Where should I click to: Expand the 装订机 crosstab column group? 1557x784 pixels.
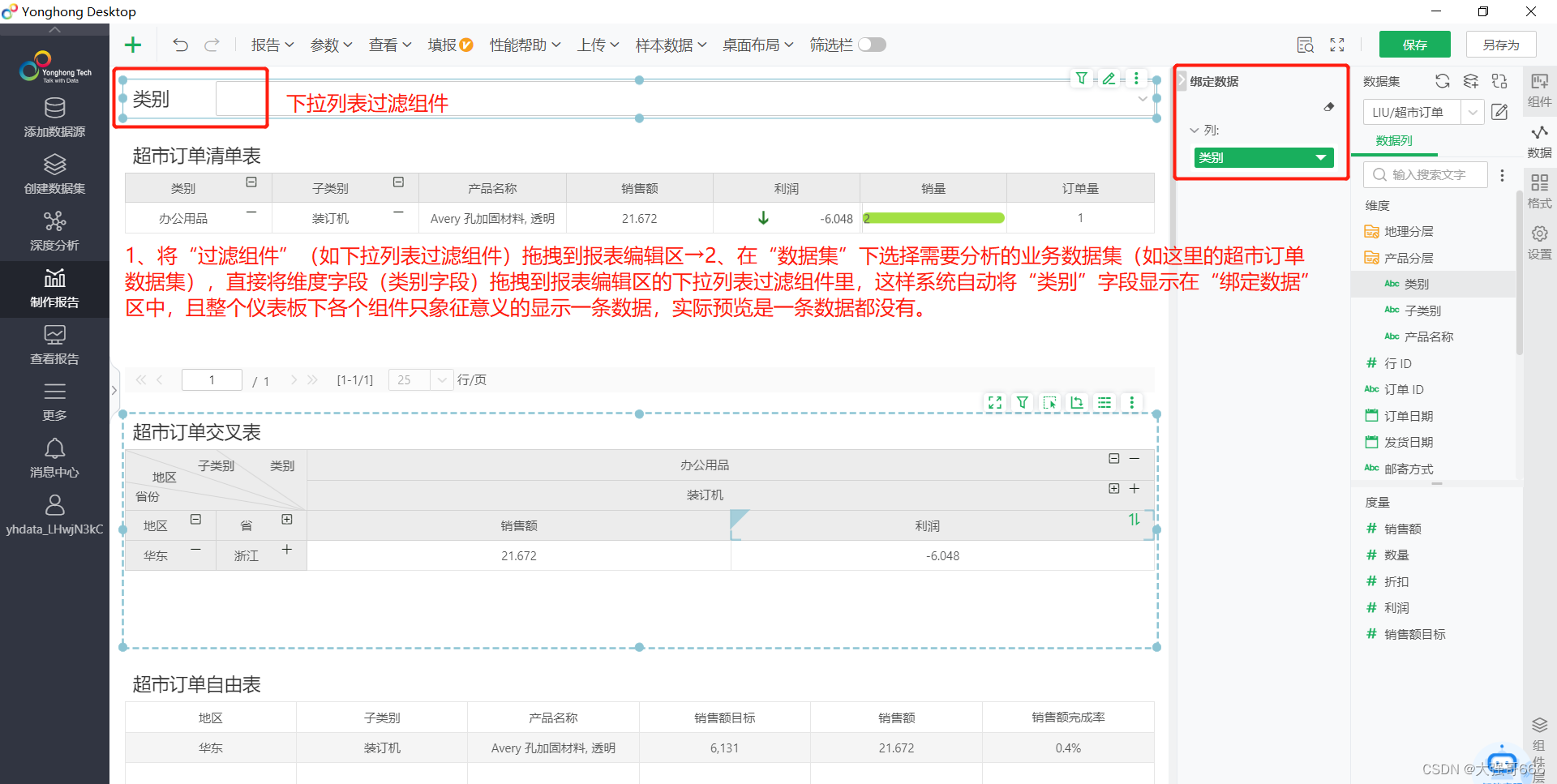point(1114,488)
